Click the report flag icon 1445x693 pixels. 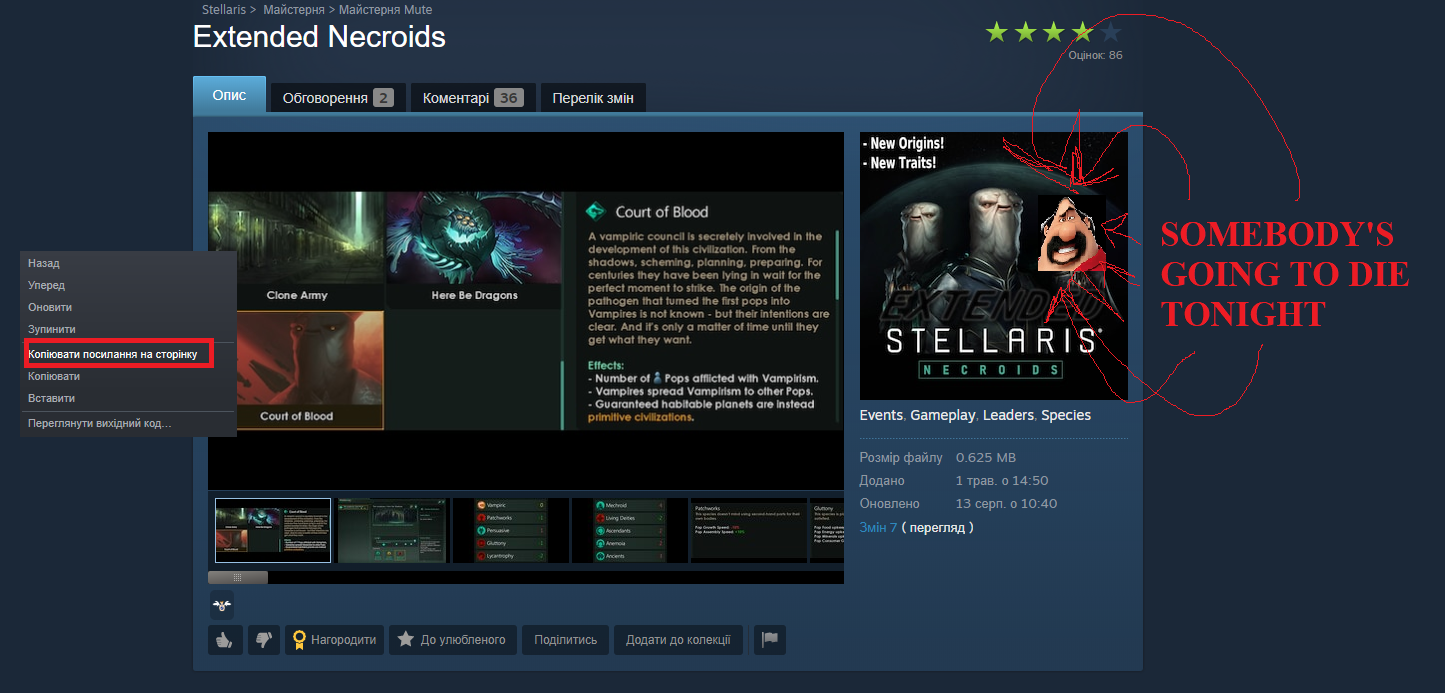point(769,640)
